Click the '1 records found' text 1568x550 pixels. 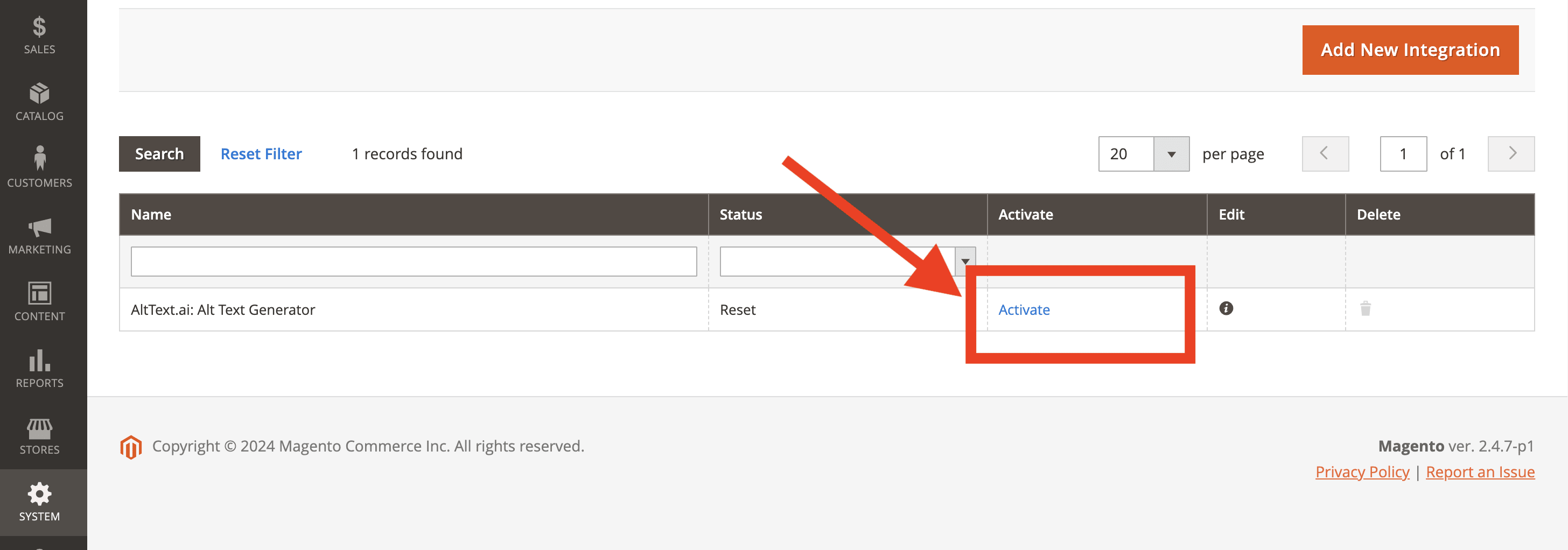[x=407, y=154]
